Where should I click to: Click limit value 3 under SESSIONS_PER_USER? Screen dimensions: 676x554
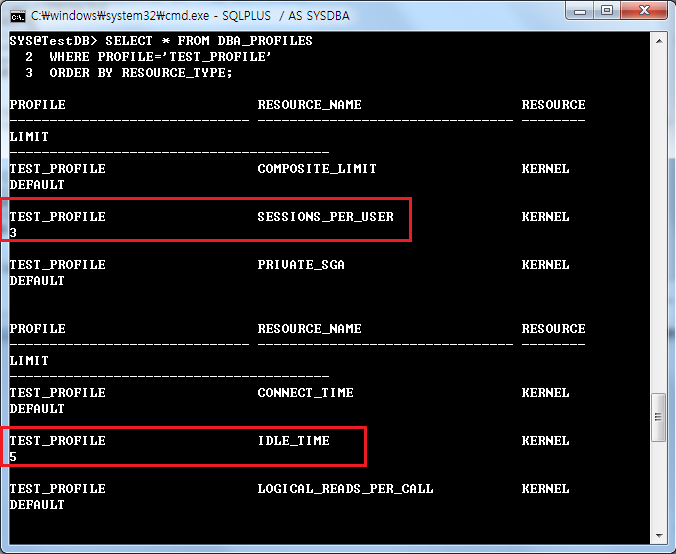click(13, 232)
